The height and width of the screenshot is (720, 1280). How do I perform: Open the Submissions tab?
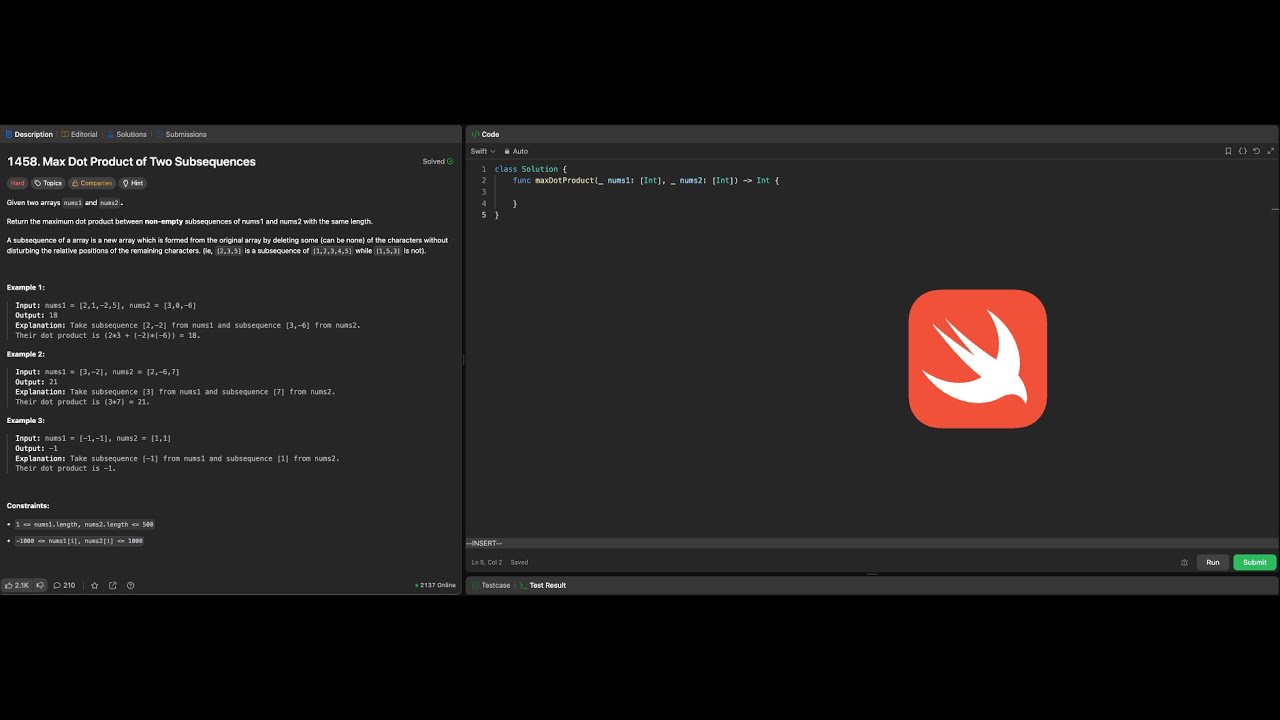[181, 134]
